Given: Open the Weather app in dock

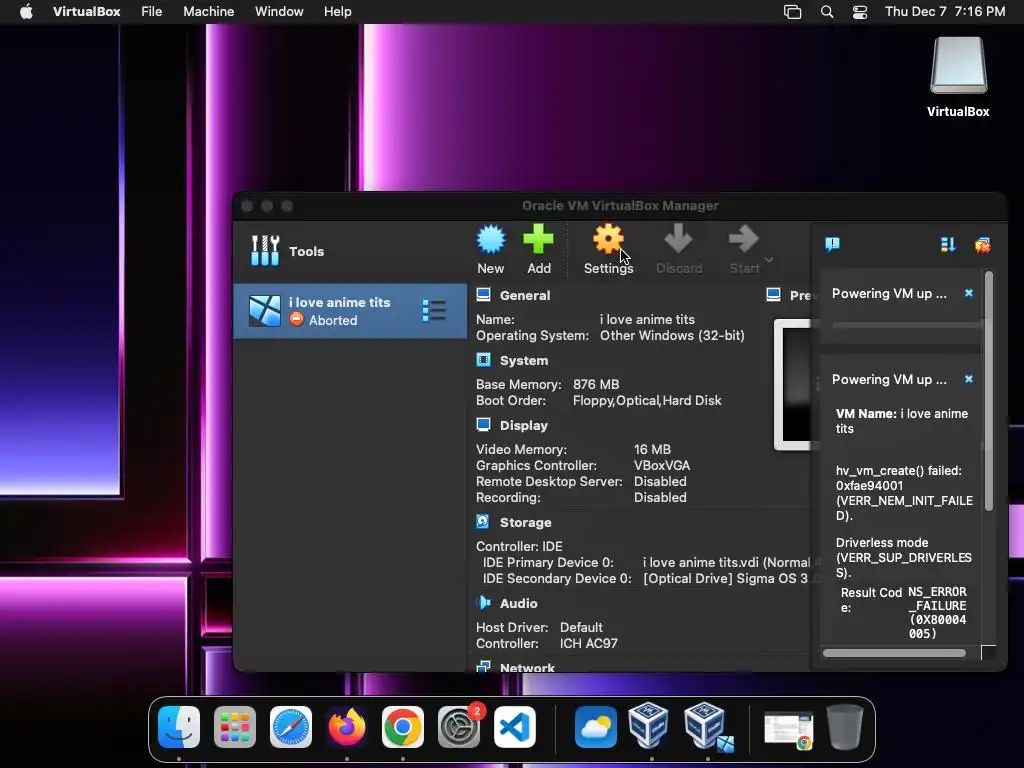Looking at the screenshot, I should [596, 727].
